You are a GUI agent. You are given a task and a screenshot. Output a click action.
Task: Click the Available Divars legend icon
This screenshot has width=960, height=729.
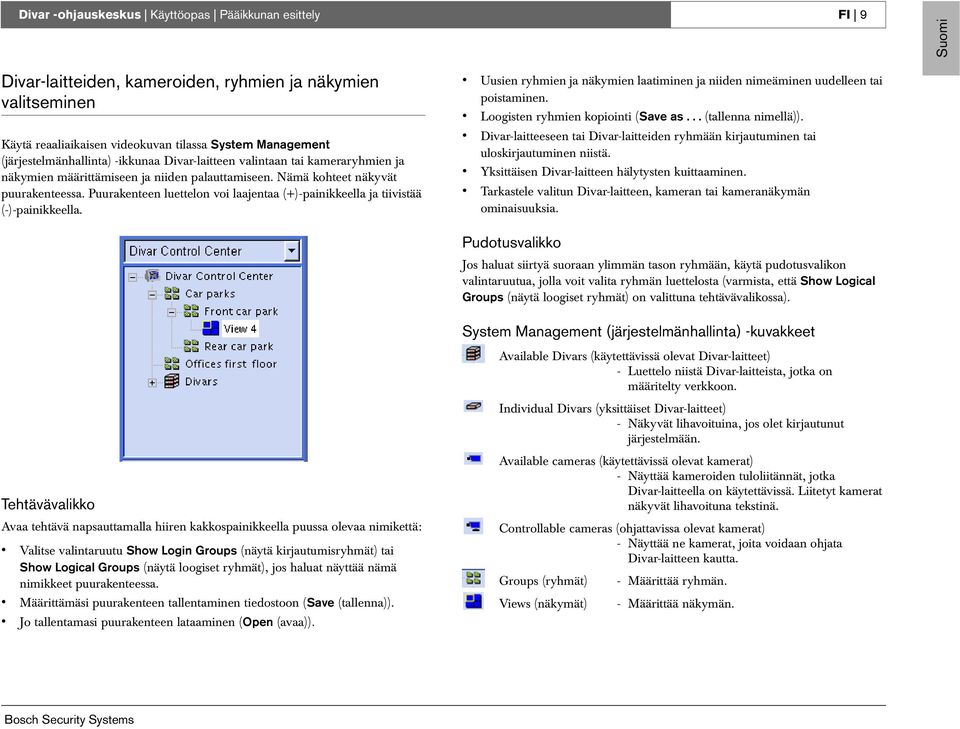point(473,354)
